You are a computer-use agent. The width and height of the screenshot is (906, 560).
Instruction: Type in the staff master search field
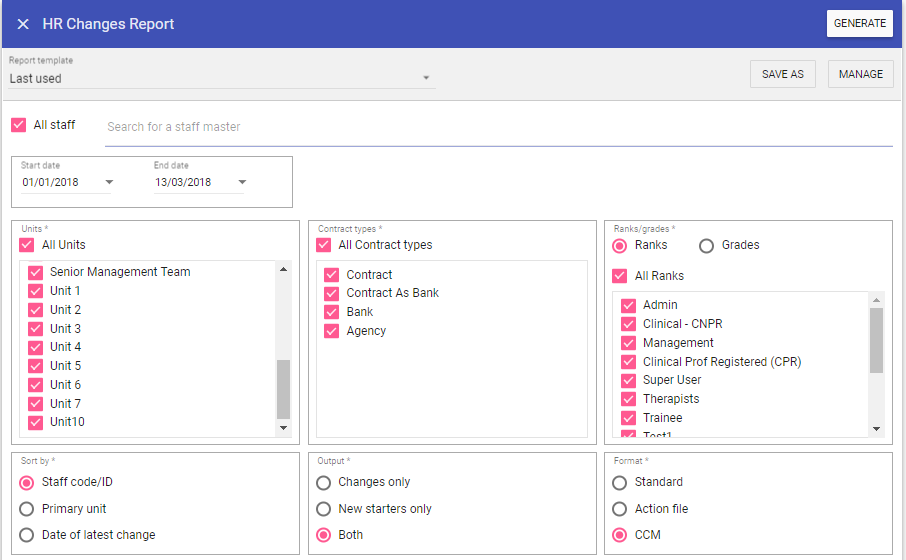pyautogui.click(x=498, y=127)
